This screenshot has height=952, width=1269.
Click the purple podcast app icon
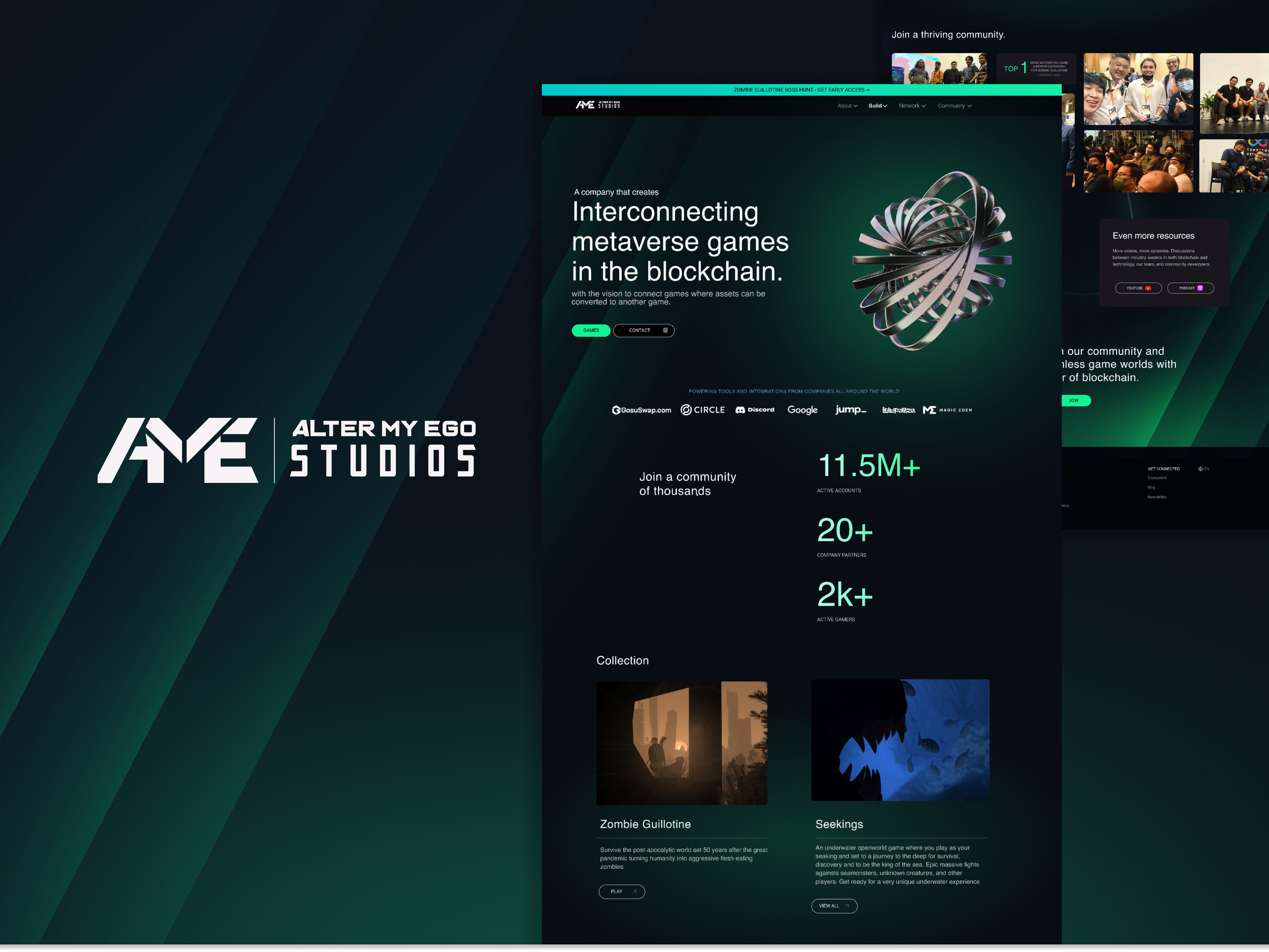pyautogui.click(x=1200, y=288)
